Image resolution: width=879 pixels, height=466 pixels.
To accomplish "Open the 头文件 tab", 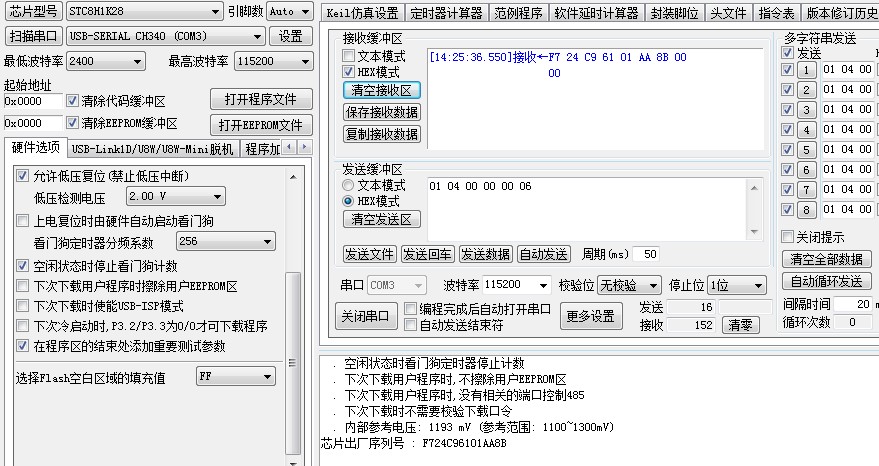I will [x=728, y=13].
